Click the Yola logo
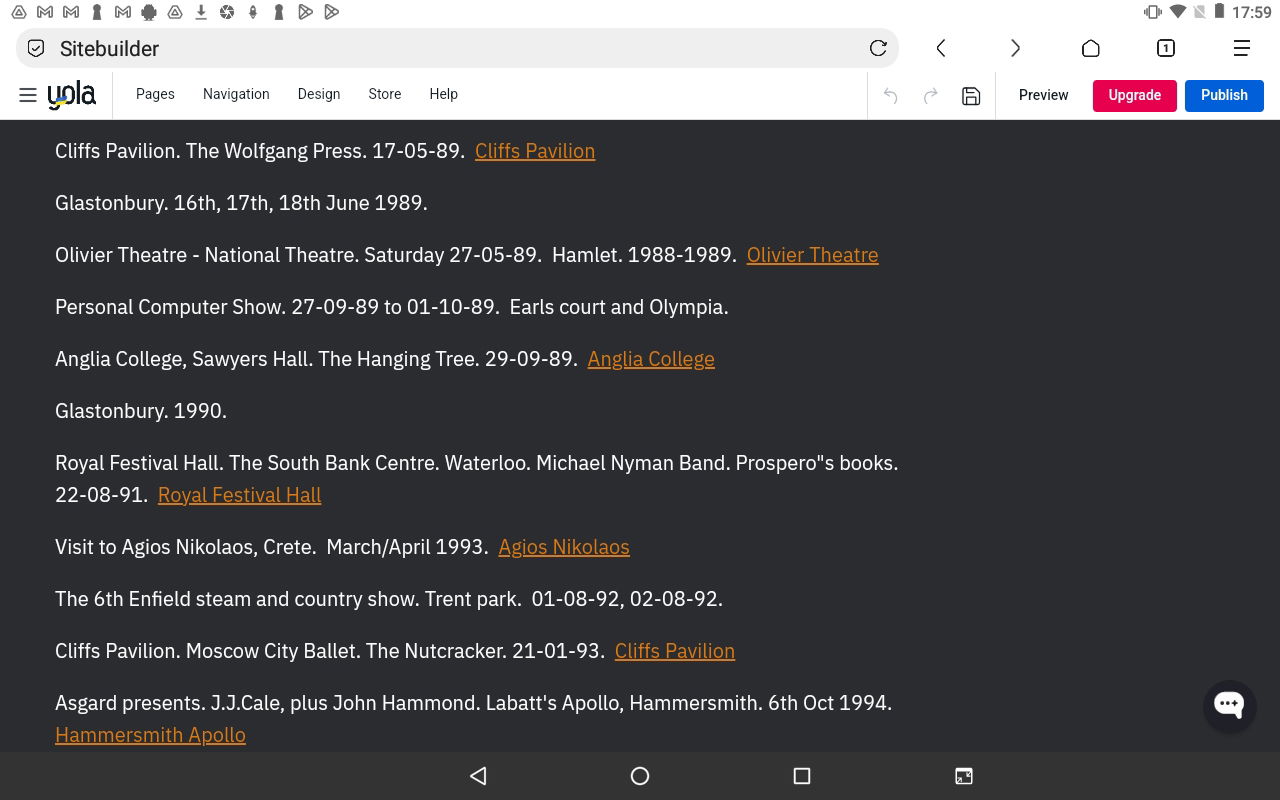This screenshot has height=800, width=1280. (72, 95)
